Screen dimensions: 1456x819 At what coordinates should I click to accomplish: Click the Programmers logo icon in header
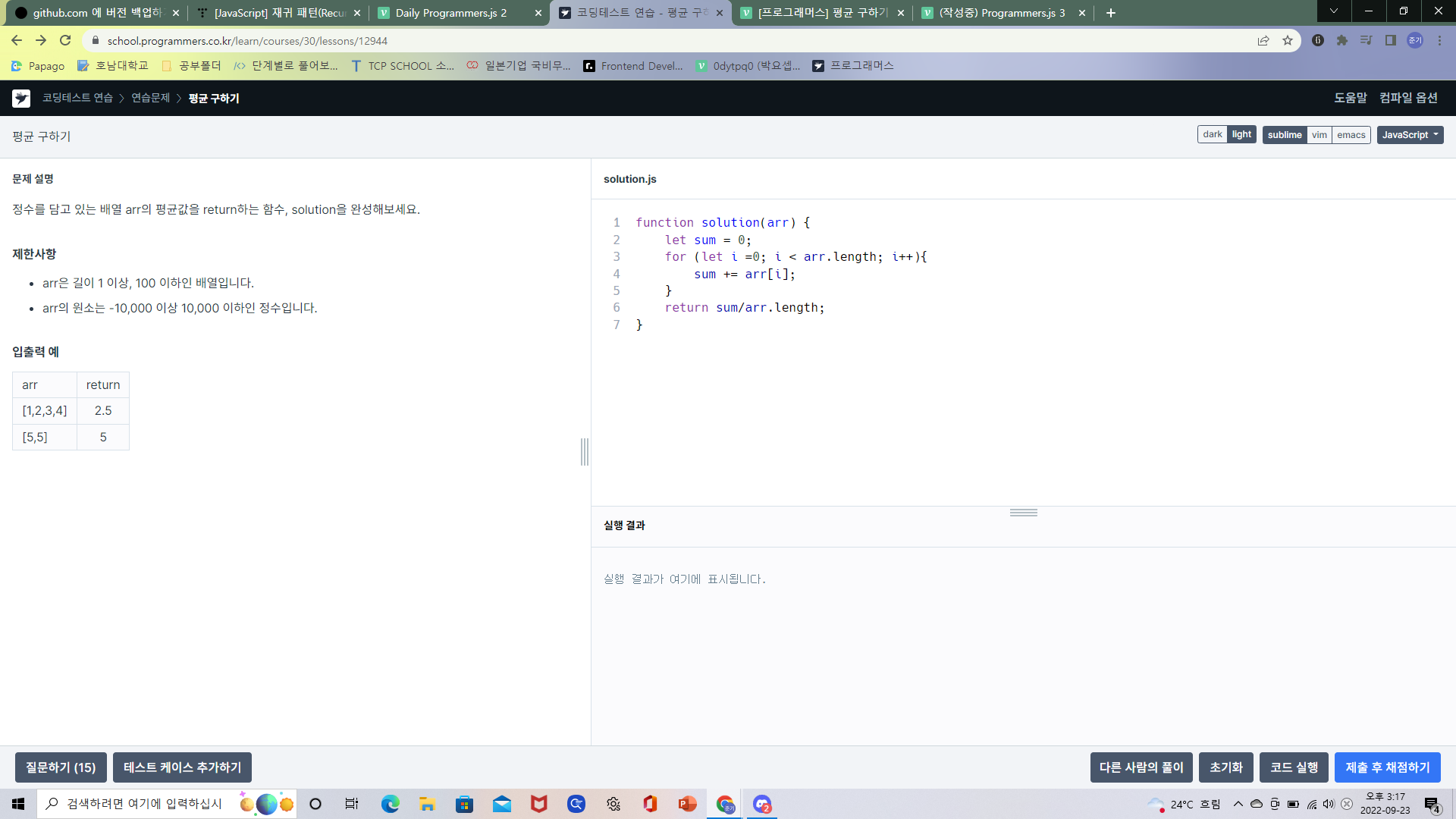(x=21, y=98)
